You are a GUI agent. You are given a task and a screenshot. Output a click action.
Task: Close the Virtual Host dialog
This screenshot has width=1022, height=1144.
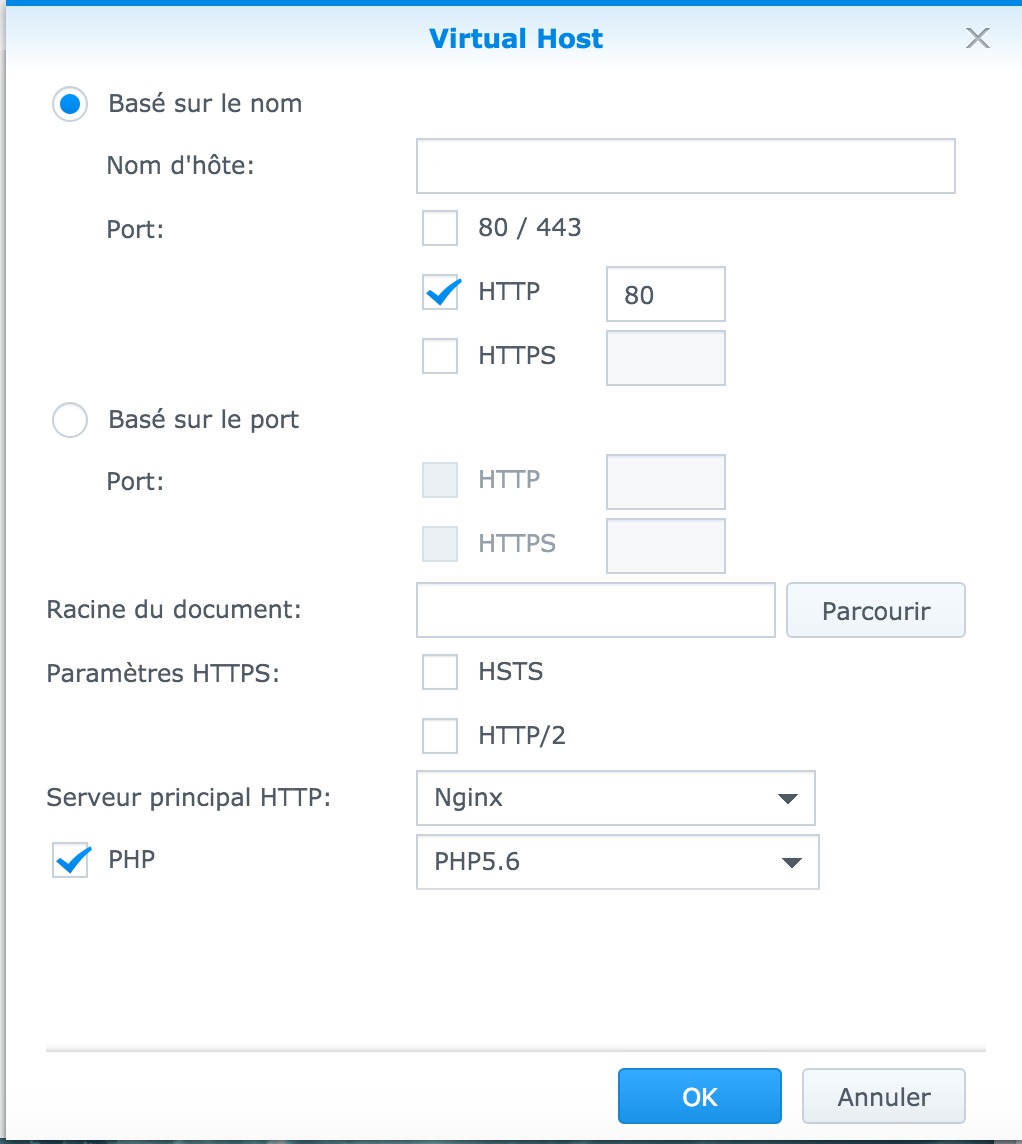tap(978, 38)
